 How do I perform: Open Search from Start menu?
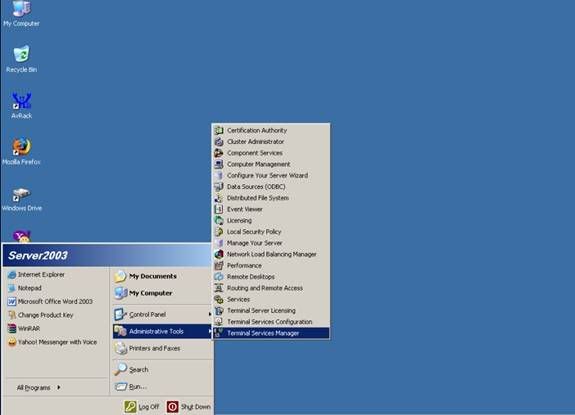pos(162,369)
